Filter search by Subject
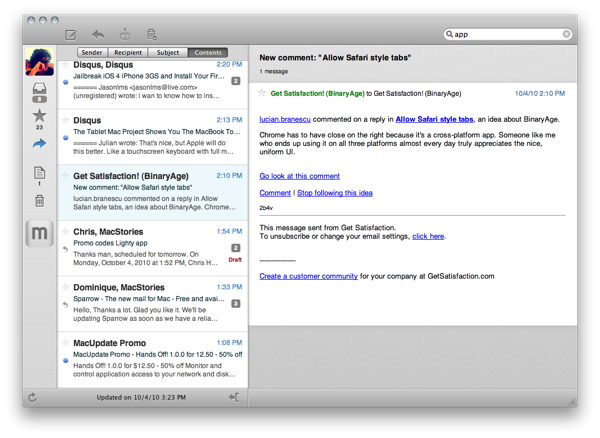The height and width of the screenshot is (438, 600). pos(168,52)
